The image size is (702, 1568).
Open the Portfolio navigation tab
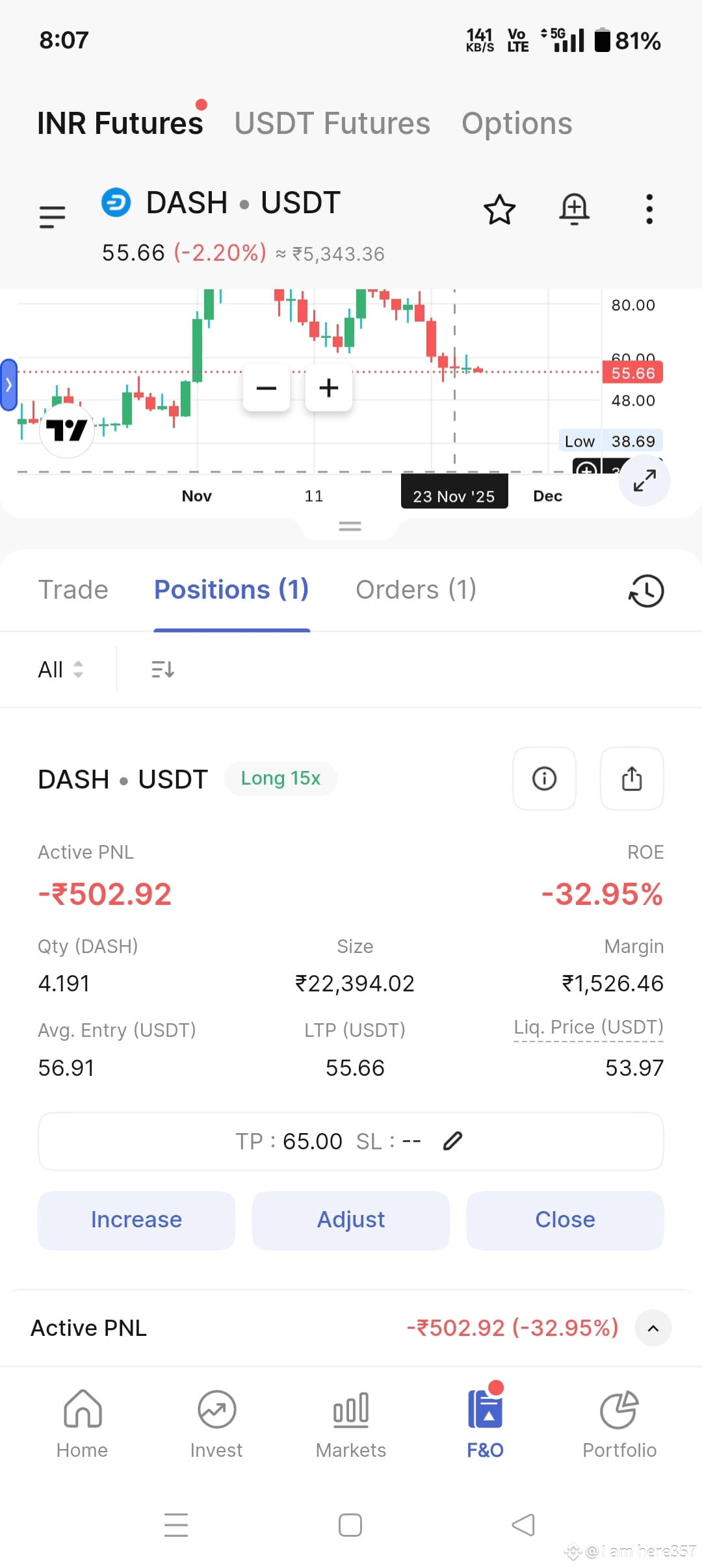coord(619,1425)
